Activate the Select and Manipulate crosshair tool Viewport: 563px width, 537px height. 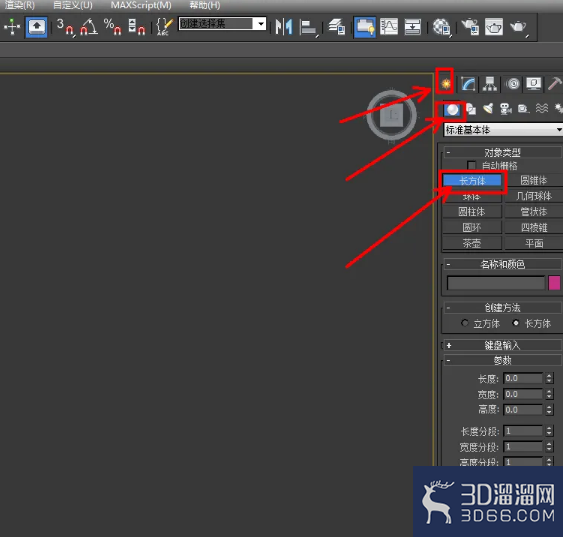(12, 27)
